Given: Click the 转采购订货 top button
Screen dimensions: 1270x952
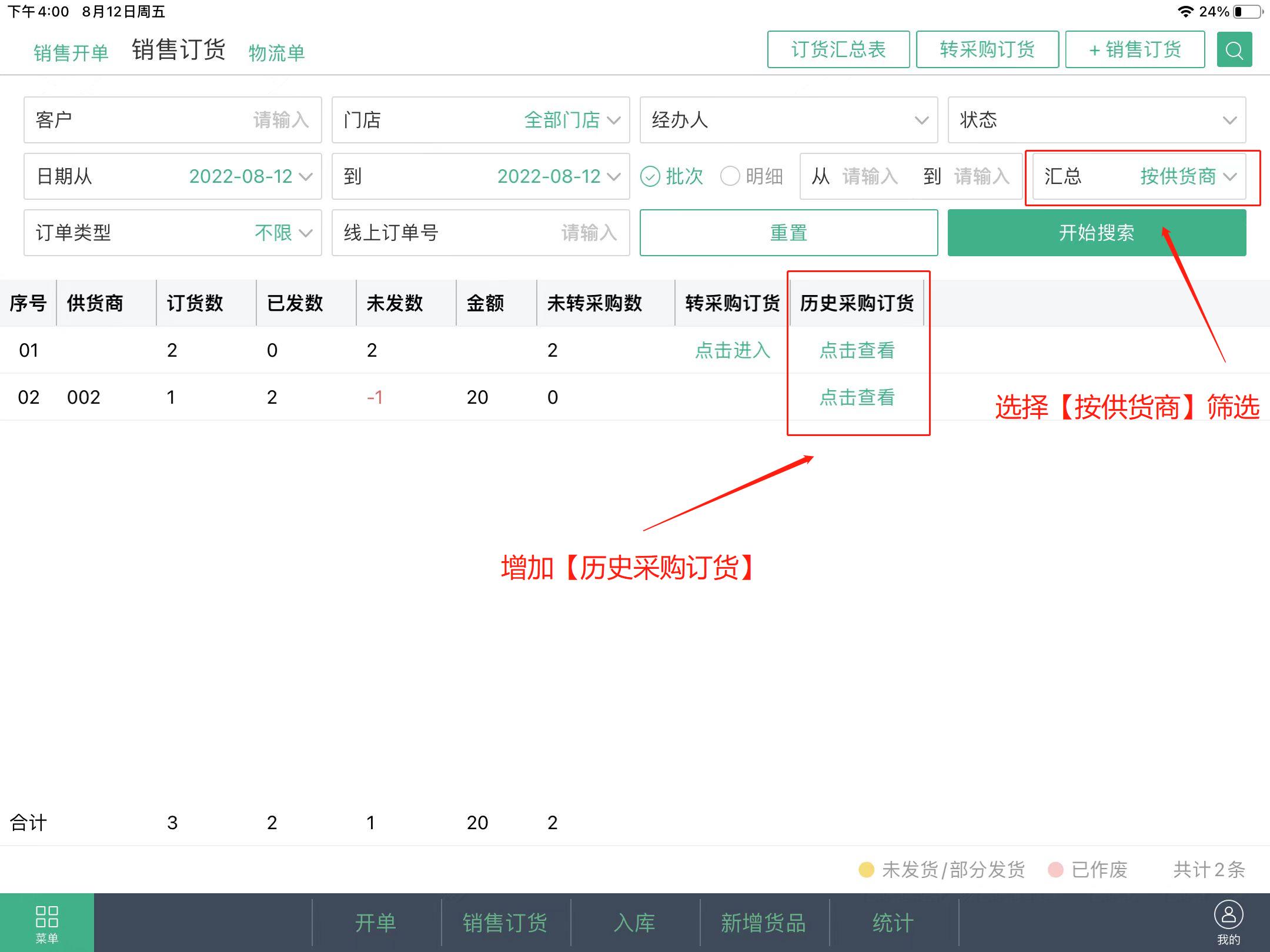Looking at the screenshot, I should [x=988, y=49].
